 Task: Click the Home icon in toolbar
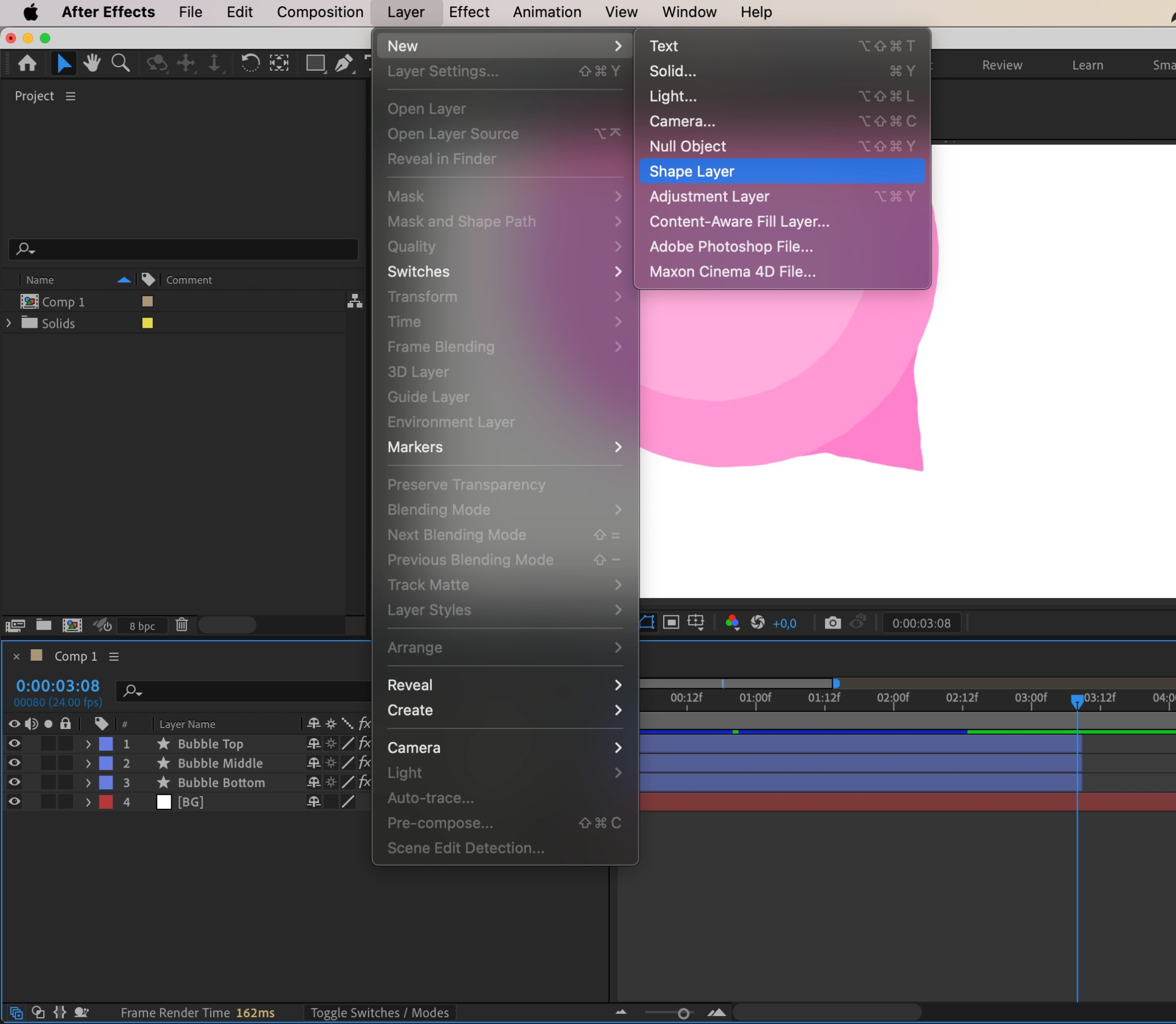pyautogui.click(x=28, y=63)
